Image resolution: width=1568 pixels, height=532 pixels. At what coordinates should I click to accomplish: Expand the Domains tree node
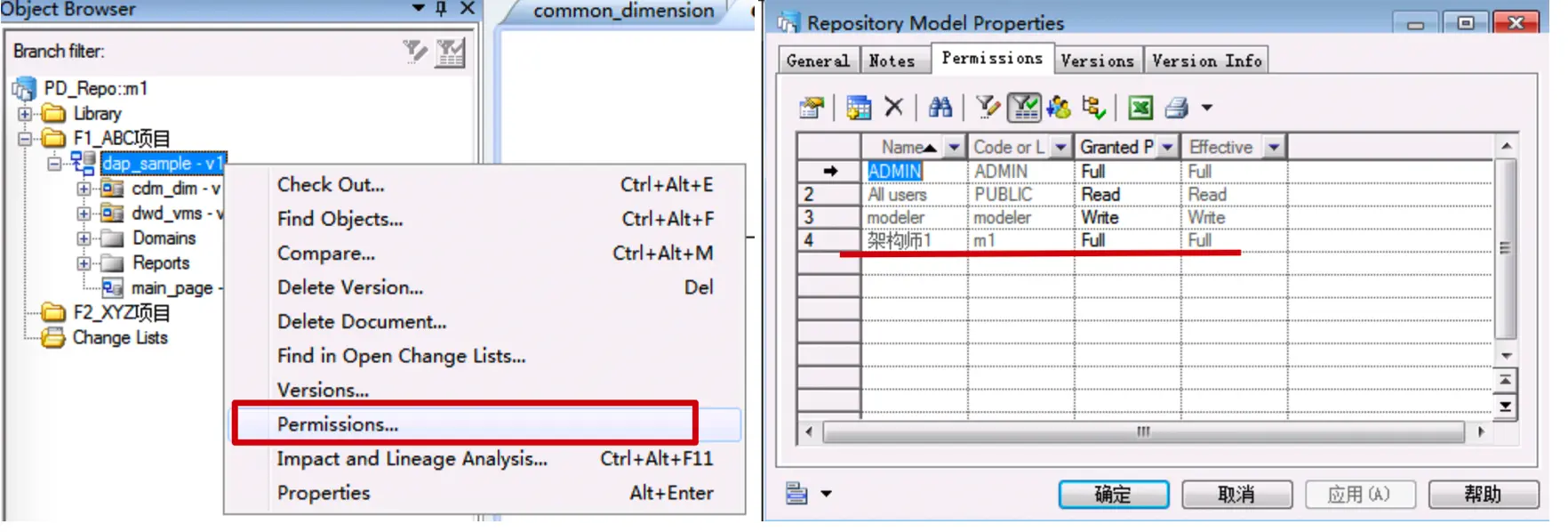click(84, 238)
